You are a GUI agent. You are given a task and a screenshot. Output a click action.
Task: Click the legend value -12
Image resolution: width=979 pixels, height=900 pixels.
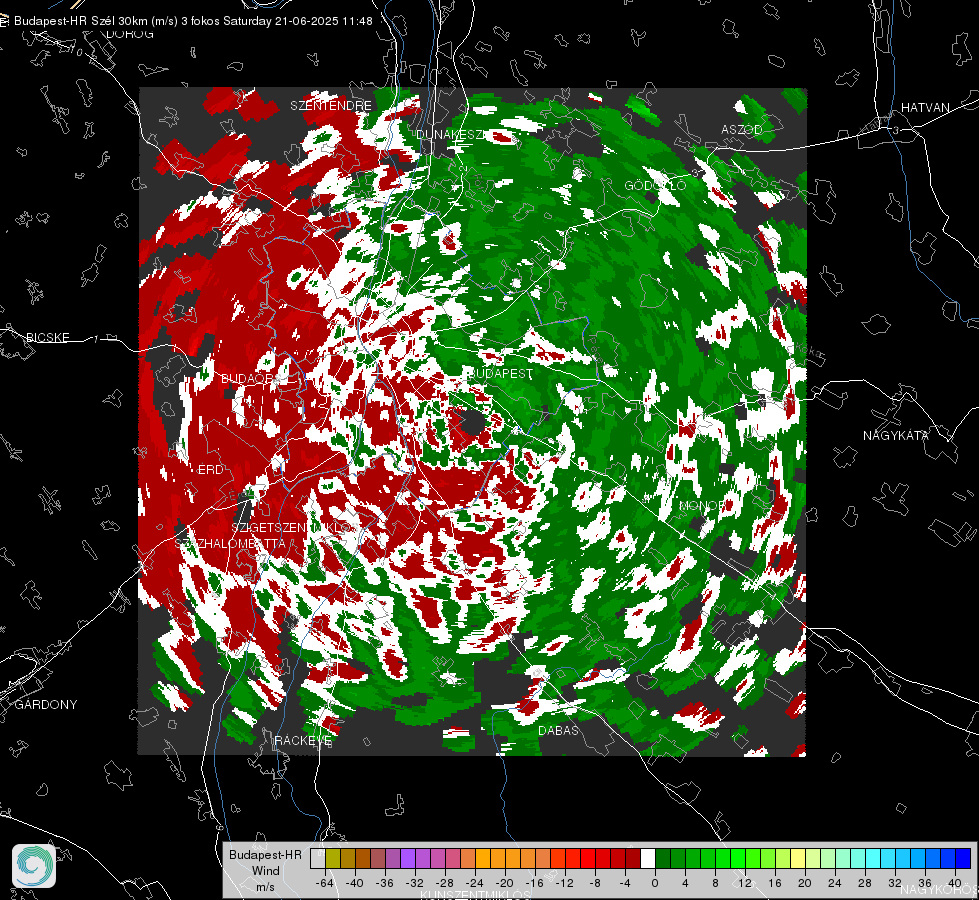tap(564, 883)
